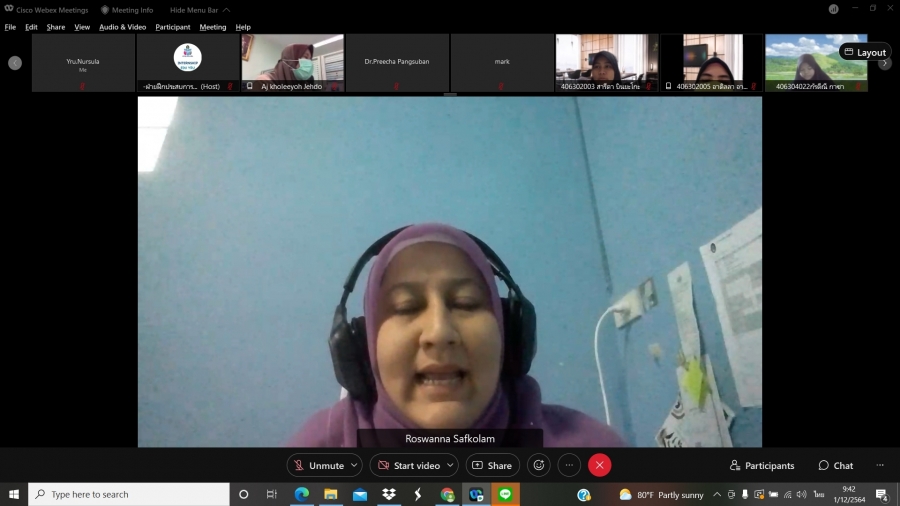Open the Audio & Video menu

point(122,27)
